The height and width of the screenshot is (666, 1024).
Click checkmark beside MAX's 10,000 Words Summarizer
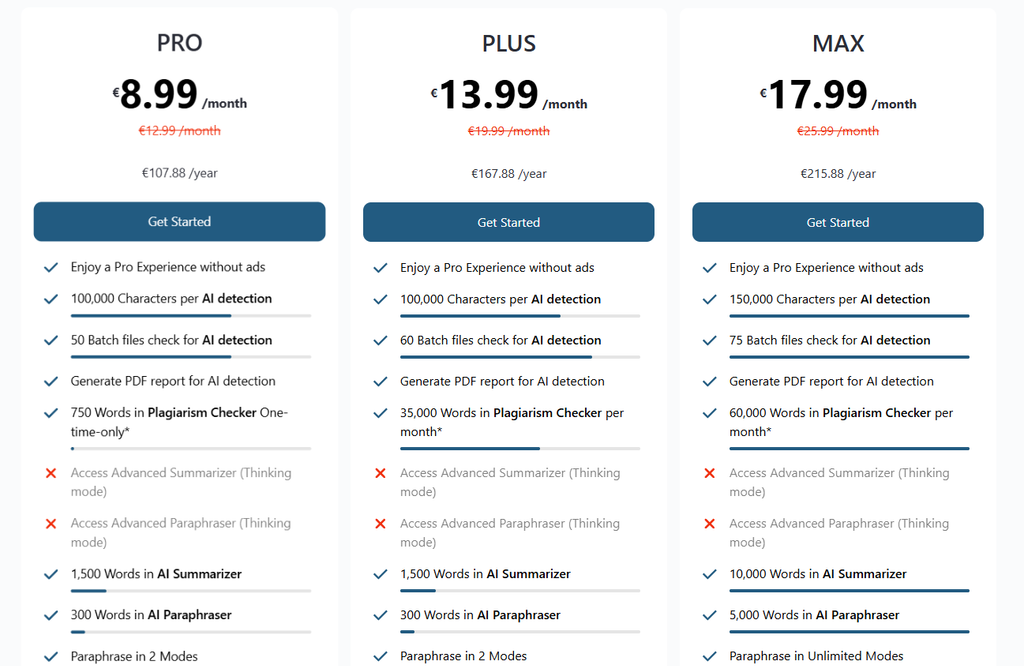[709, 575]
